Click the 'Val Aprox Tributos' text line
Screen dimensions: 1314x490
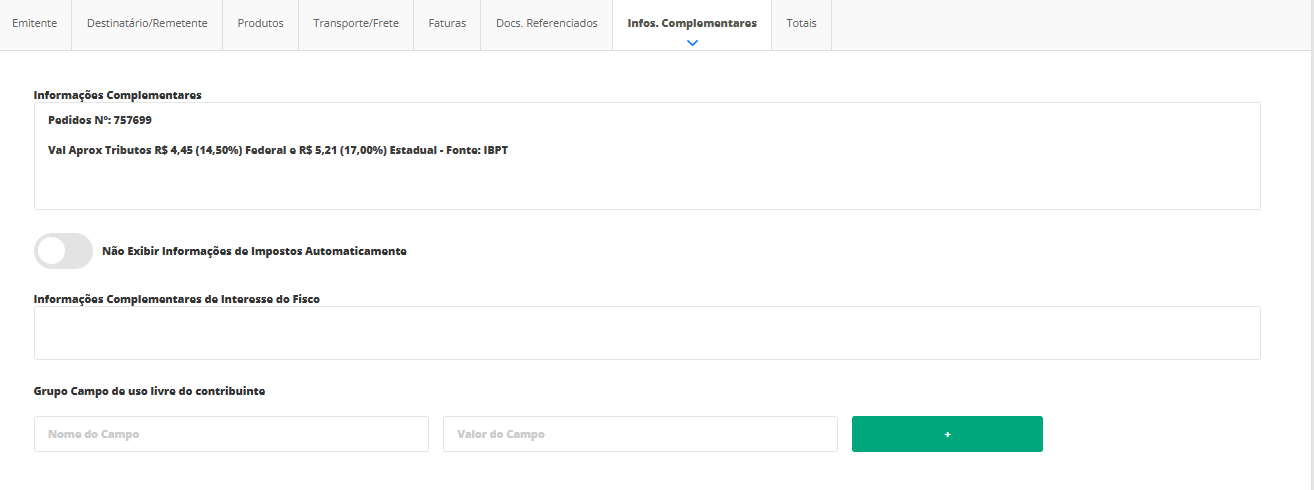(278, 150)
